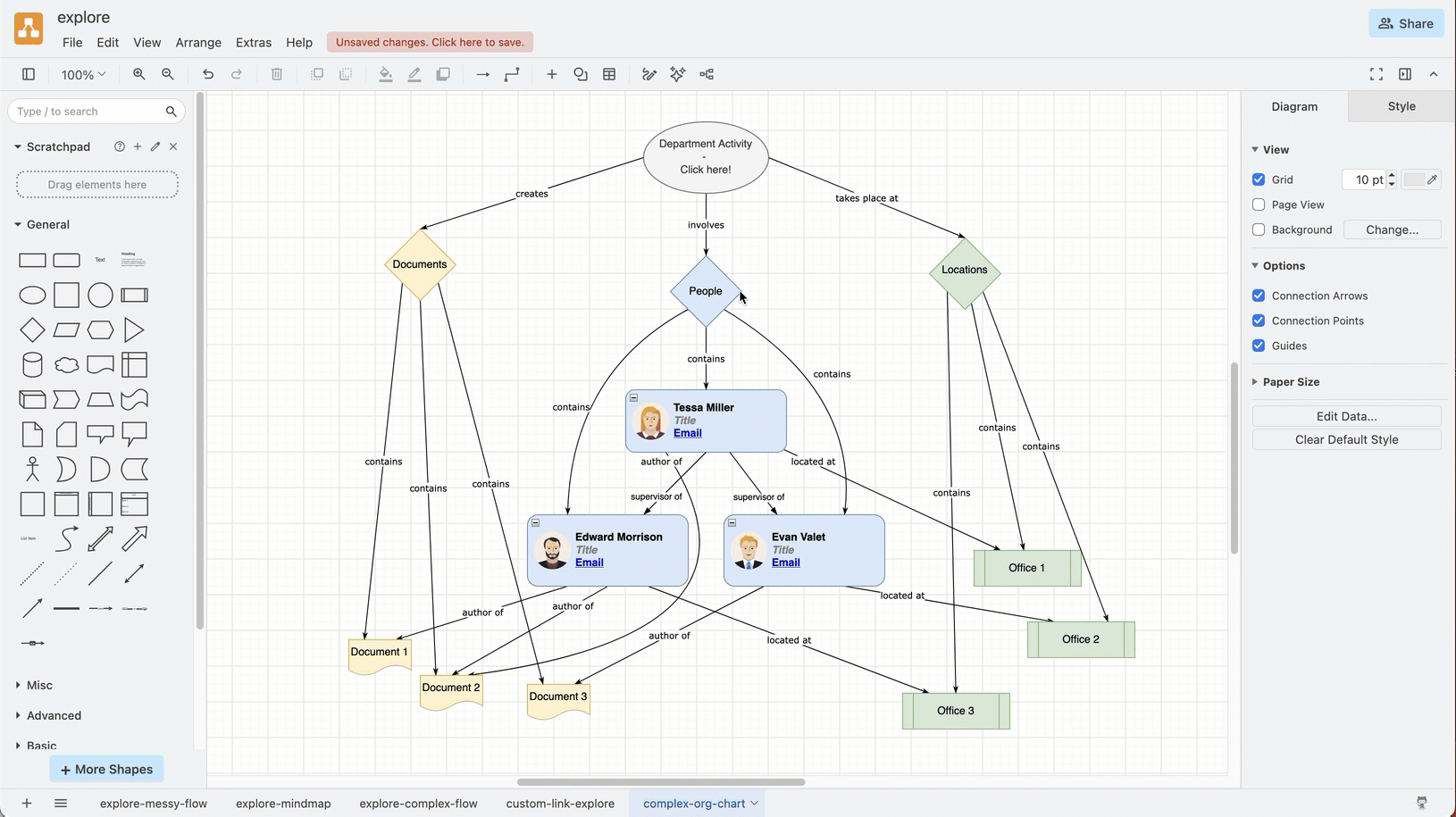This screenshot has width=1456, height=817.
Task: Open the 100% zoom level dropdown
Action: pyautogui.click(x=83, y=75)
